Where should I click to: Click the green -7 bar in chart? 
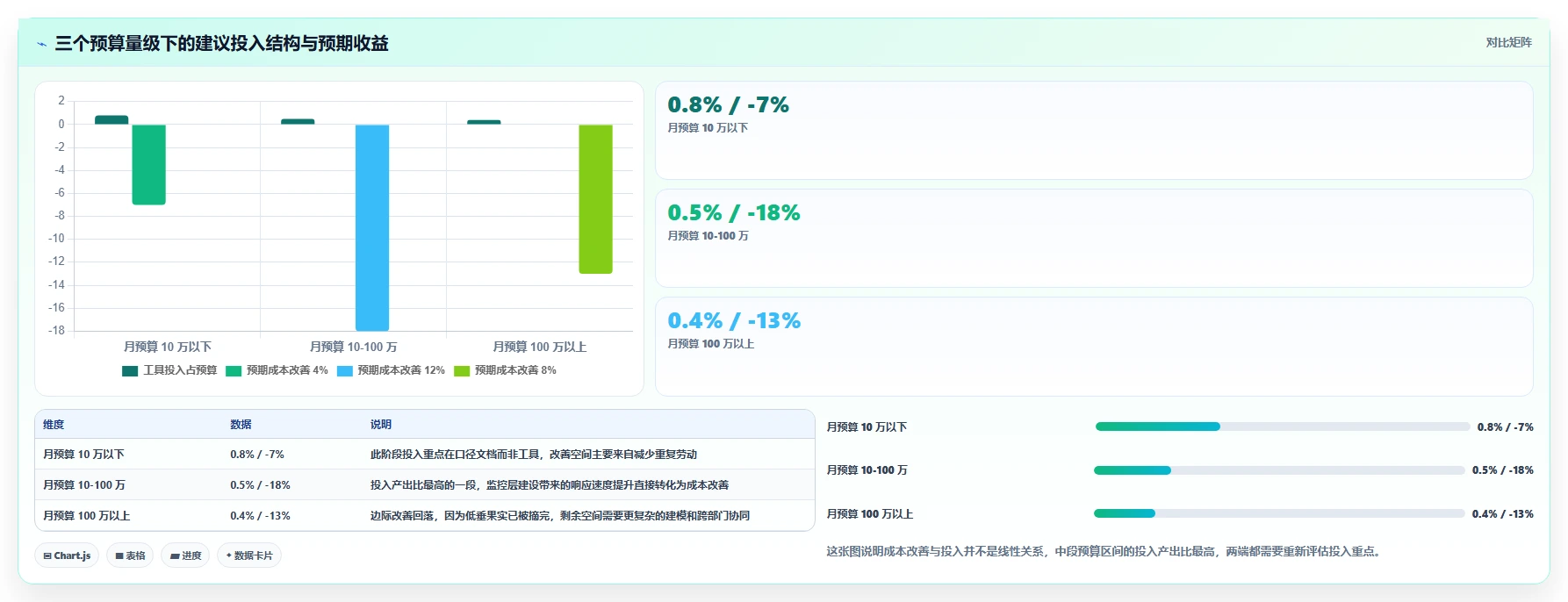148,164
